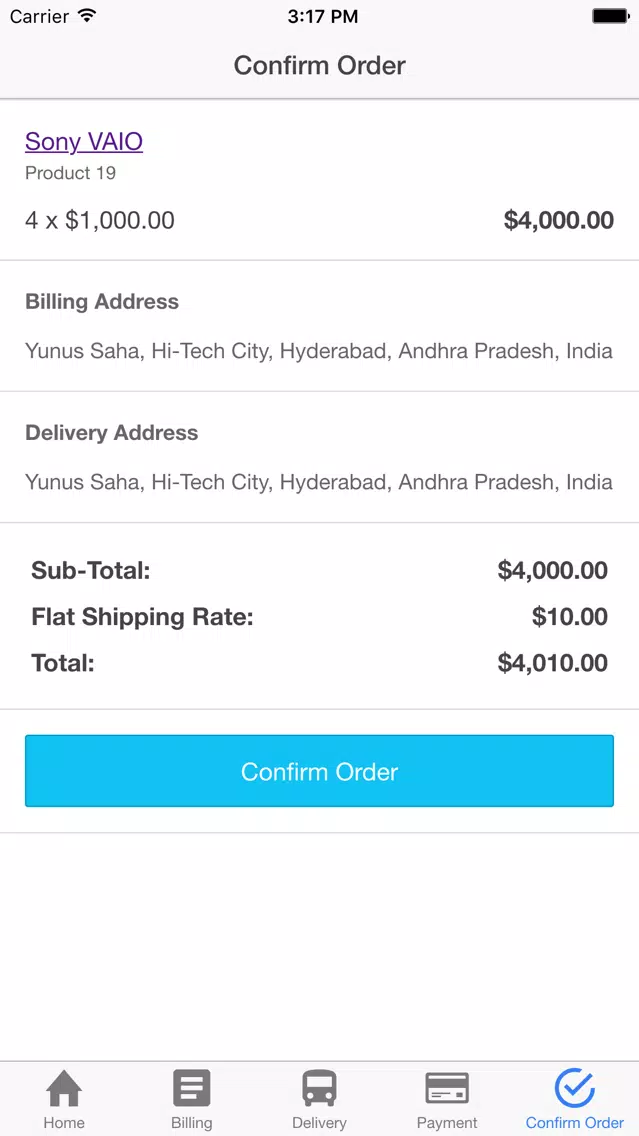This screenshot has height=1136, width=639.
Task: Tap the Confirm Order page title
Action: 320,65
